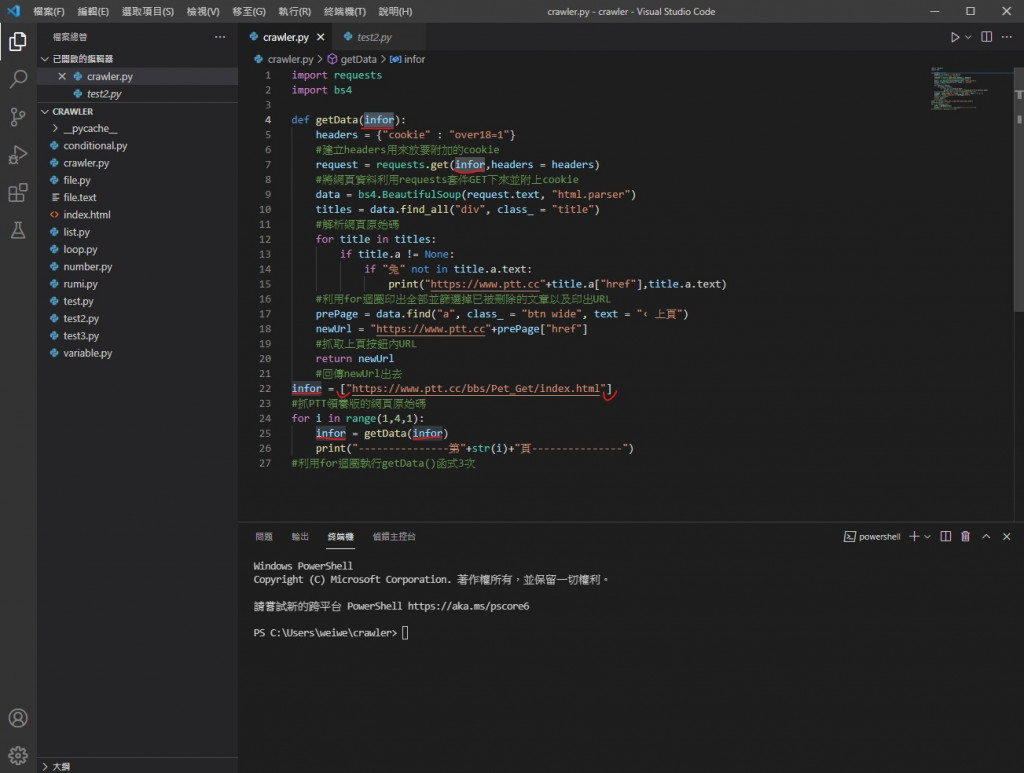Click the terminal prompt input area
This screenshot has height=773, width=1024.
tap(405, 633)
